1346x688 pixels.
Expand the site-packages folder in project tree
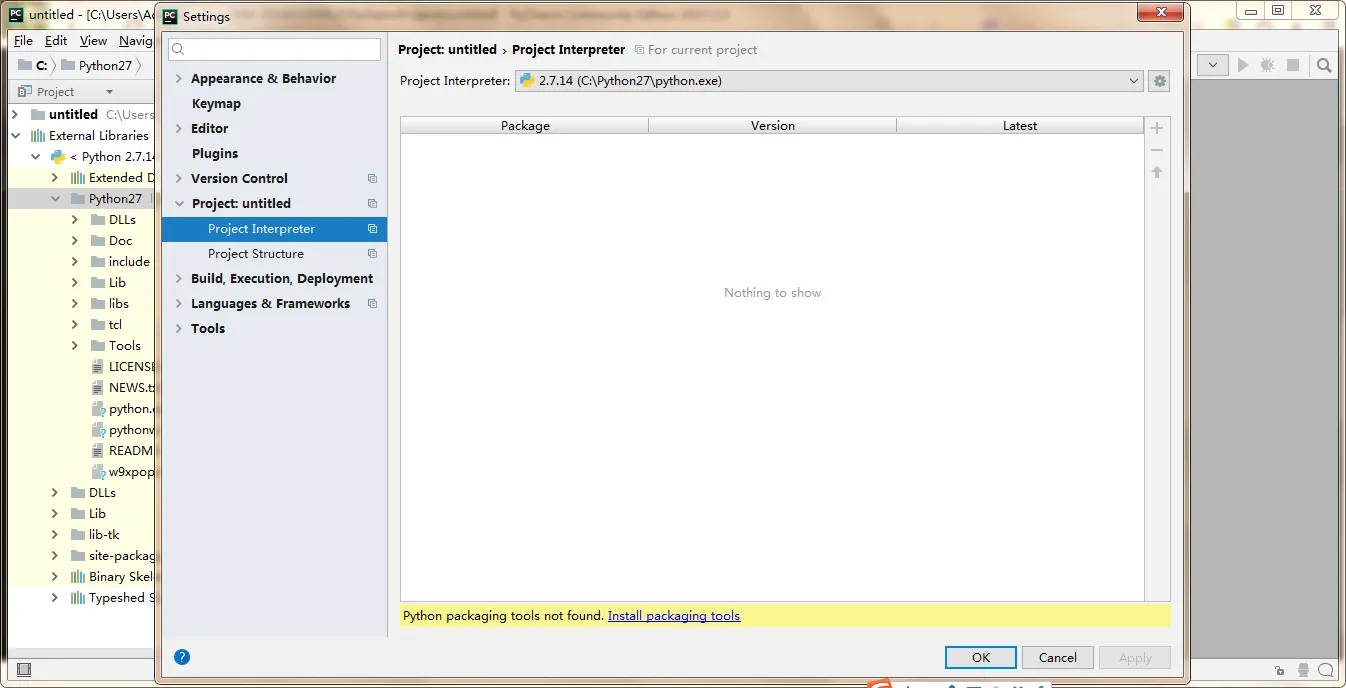55,556
